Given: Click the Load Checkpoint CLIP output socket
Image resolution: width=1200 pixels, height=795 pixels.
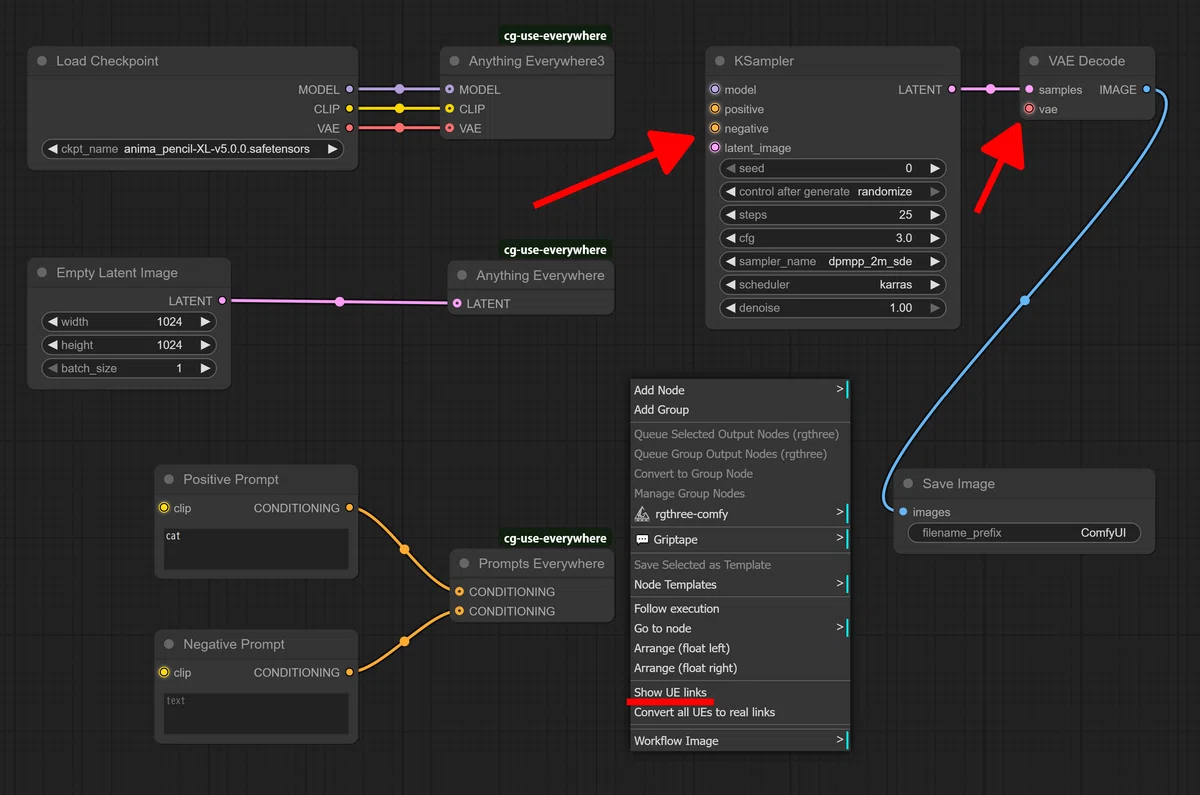Looking at the screenshot, I should pos(349,108).
